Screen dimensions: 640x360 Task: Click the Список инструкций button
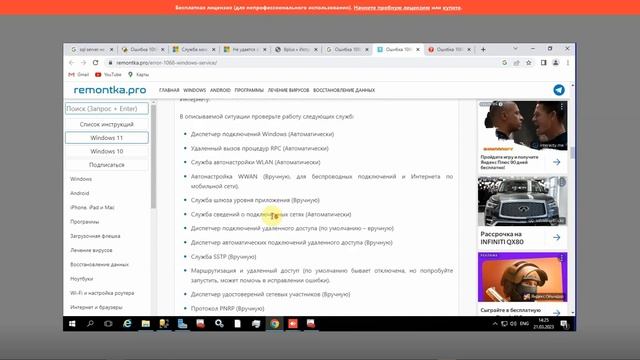[x=107, y=124]
